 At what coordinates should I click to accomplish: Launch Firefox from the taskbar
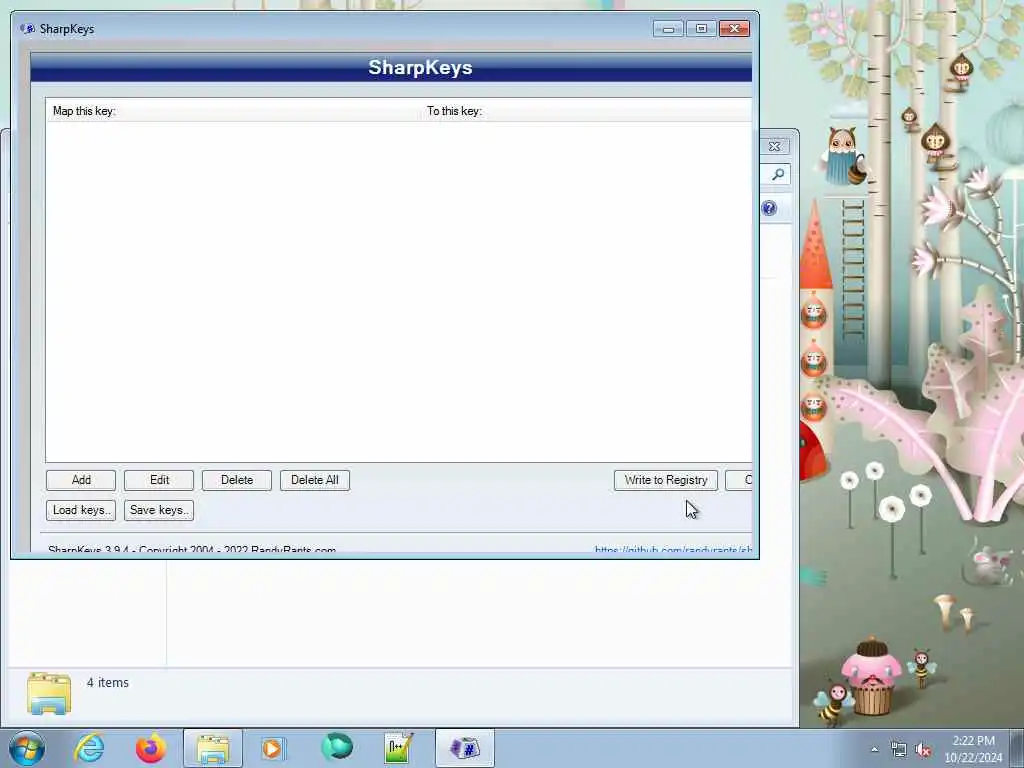[151, 748]
